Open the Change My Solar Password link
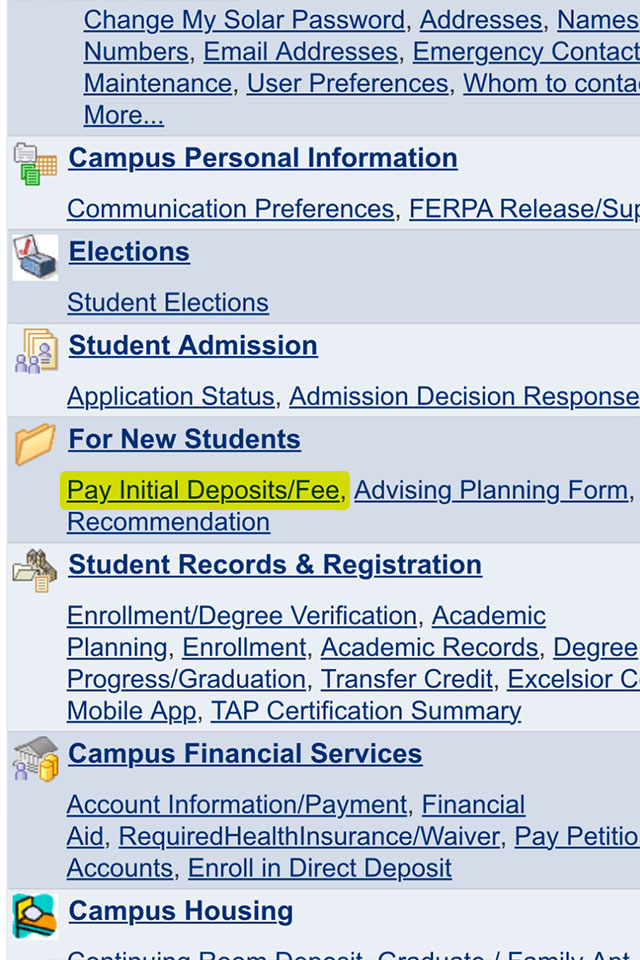Viewport: 640px width, 960px height. (x=244, y=20)
